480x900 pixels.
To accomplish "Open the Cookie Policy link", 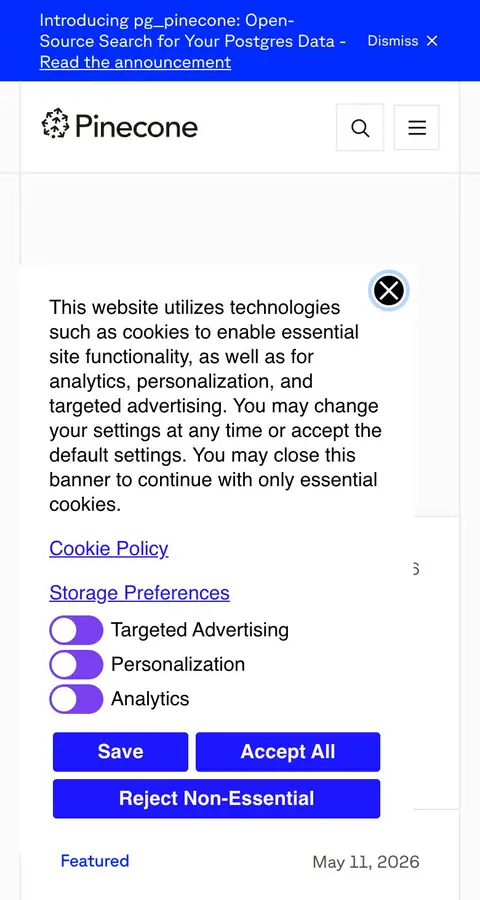I will (109, 549).
